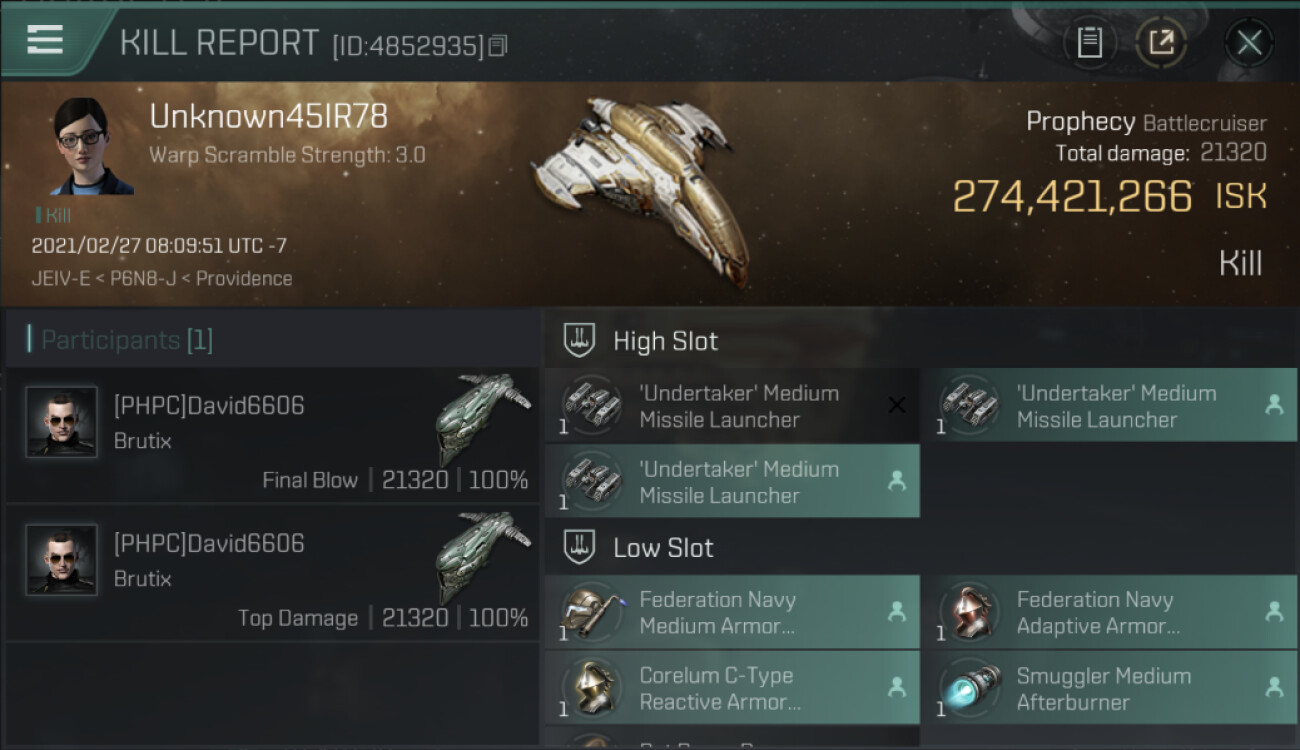1300x750 pixels.
Task: Select the Federation Navy Adaptive Armor icon
Action: pos(967,612)
